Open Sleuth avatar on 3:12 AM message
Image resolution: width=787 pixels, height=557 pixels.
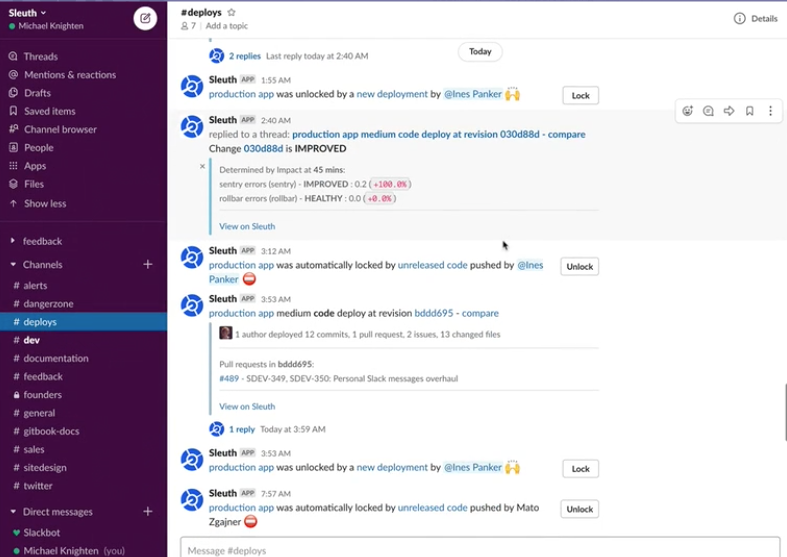[192, 257]
